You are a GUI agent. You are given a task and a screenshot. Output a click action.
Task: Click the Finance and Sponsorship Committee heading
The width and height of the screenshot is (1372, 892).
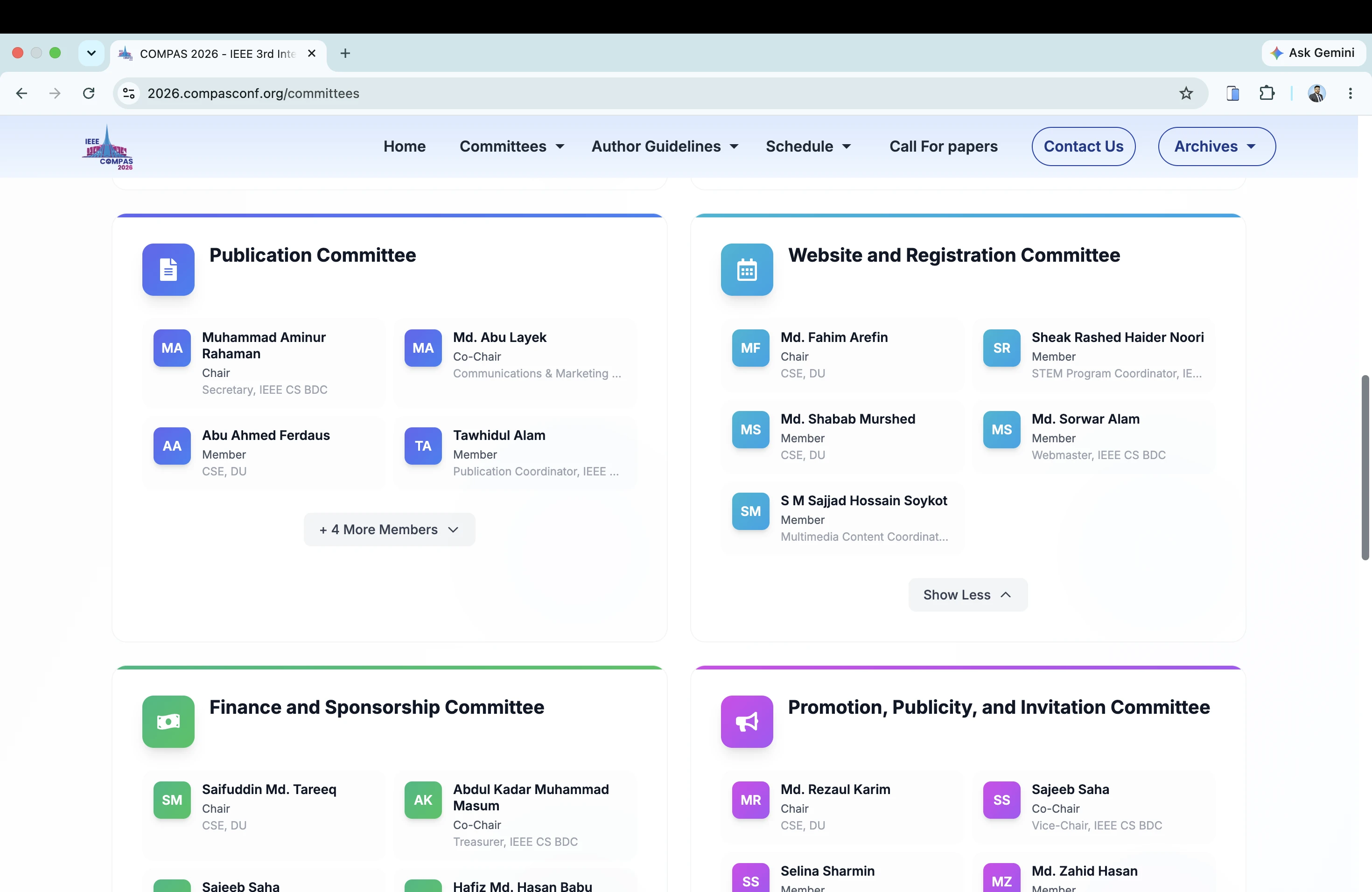point(377,707)
